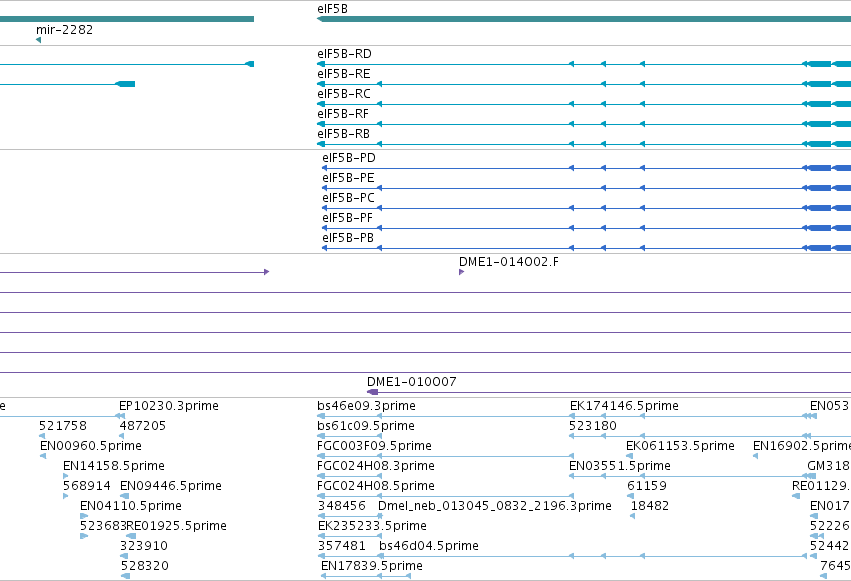Click the bs46d04.5prime EST label
This screenshot has height=581, width=851.
[x=429, y=546]
